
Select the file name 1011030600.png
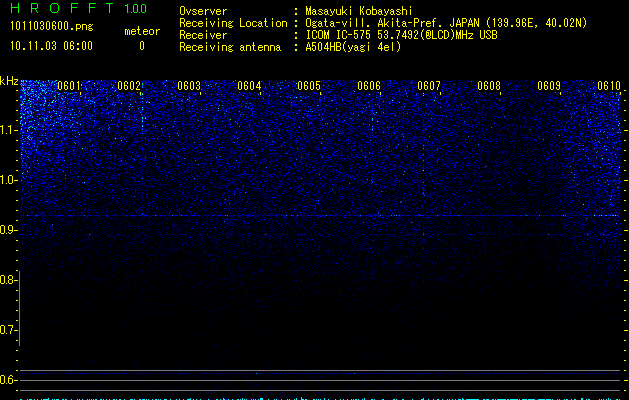tap(52, 26)
